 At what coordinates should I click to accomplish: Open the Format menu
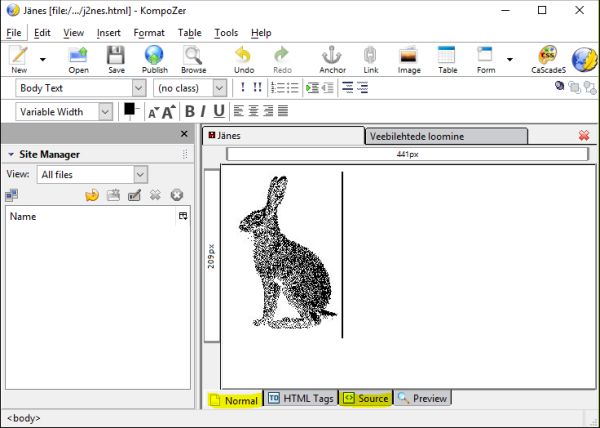[149, 33]
